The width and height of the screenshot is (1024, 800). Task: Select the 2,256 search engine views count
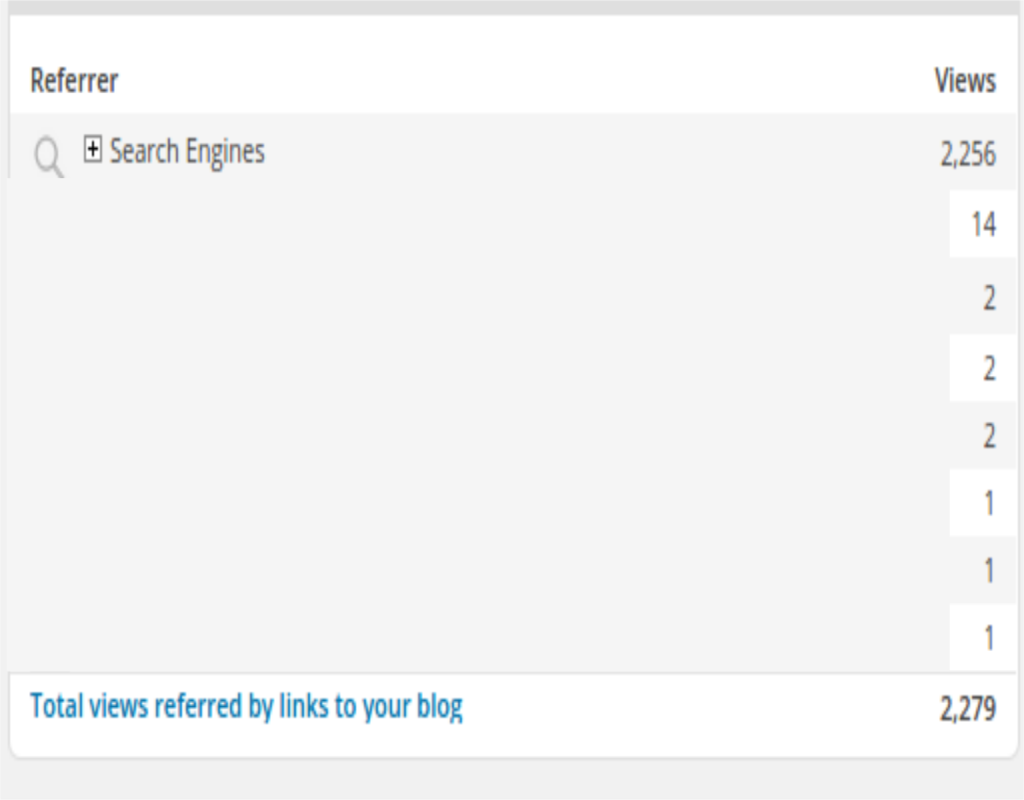coord(968,155)
